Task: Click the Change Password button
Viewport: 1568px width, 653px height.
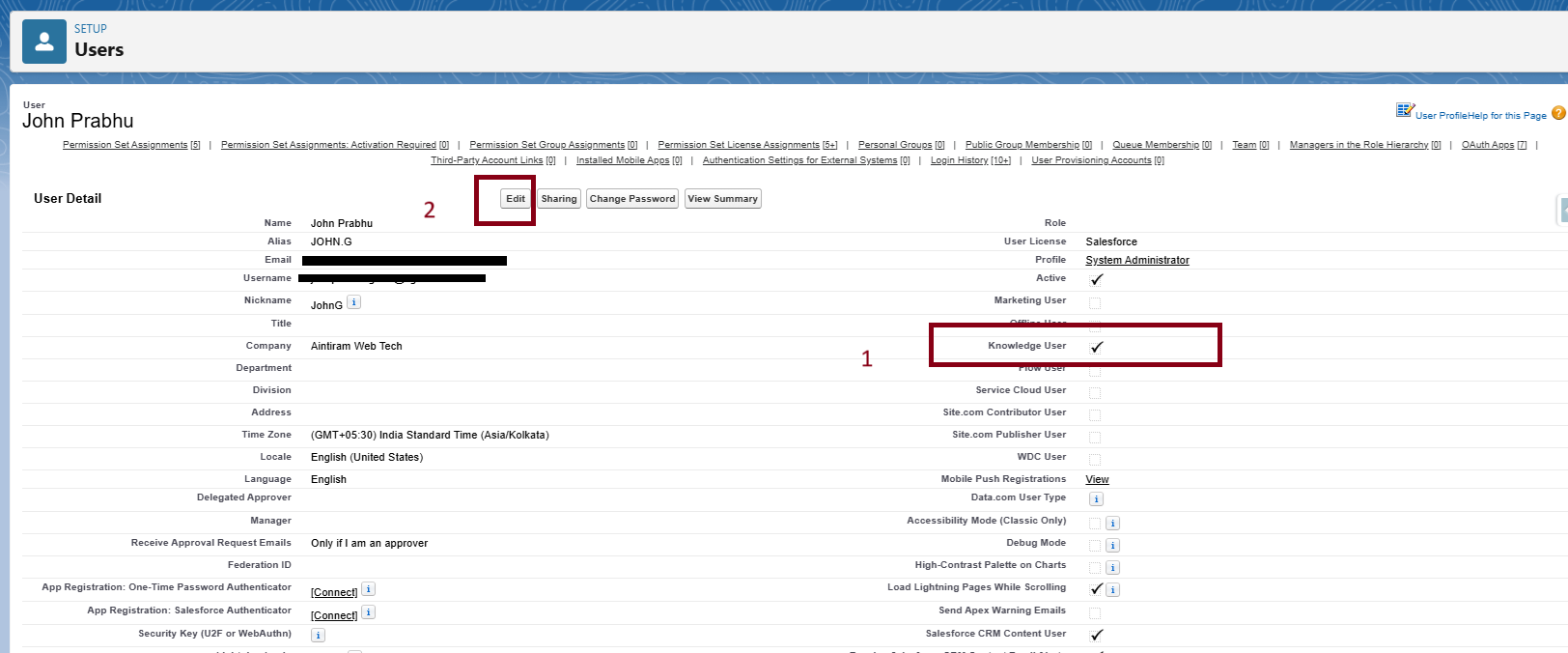Action: point(632,199)
